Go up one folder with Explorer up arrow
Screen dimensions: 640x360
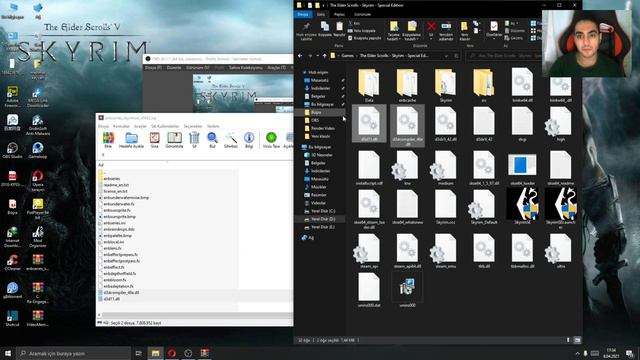coord(324,56)
